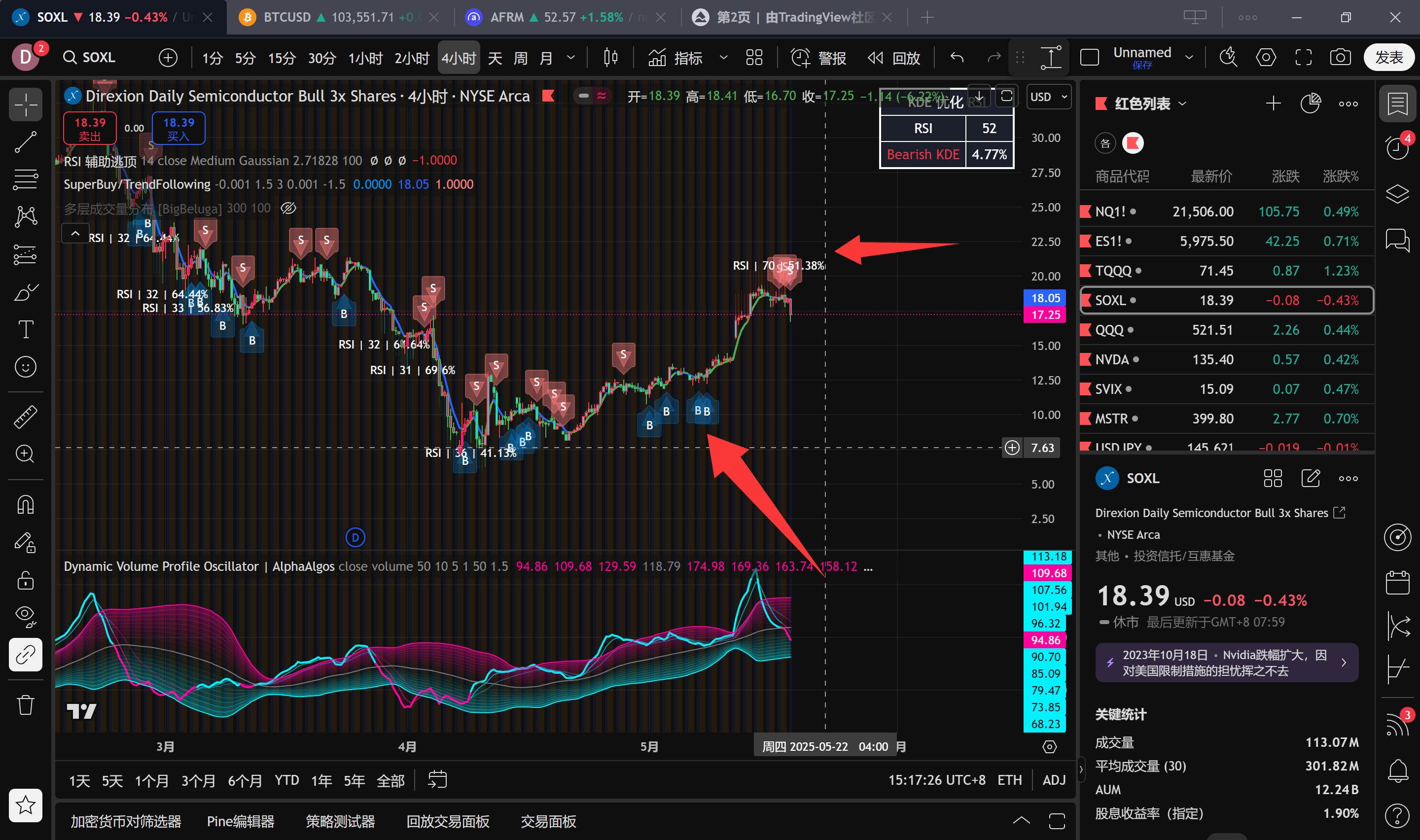
Task: Click the publish button
Action: point(1389,58)
